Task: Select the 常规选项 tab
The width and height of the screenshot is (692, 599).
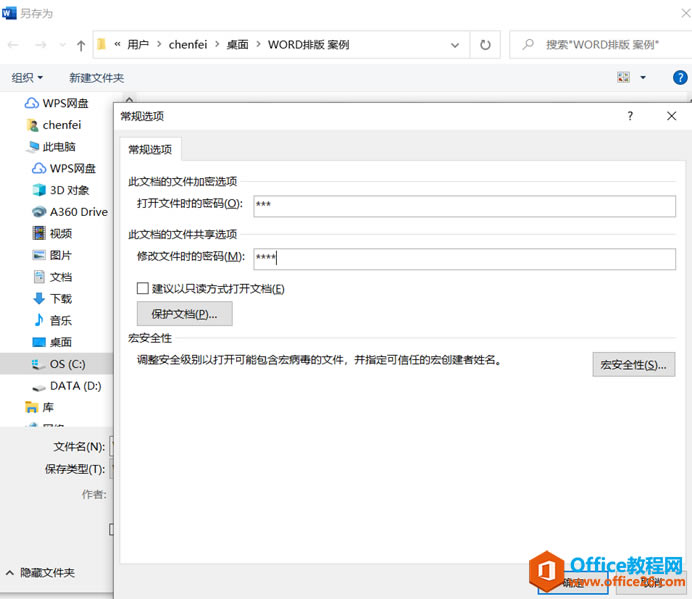Action: point(150,150)
